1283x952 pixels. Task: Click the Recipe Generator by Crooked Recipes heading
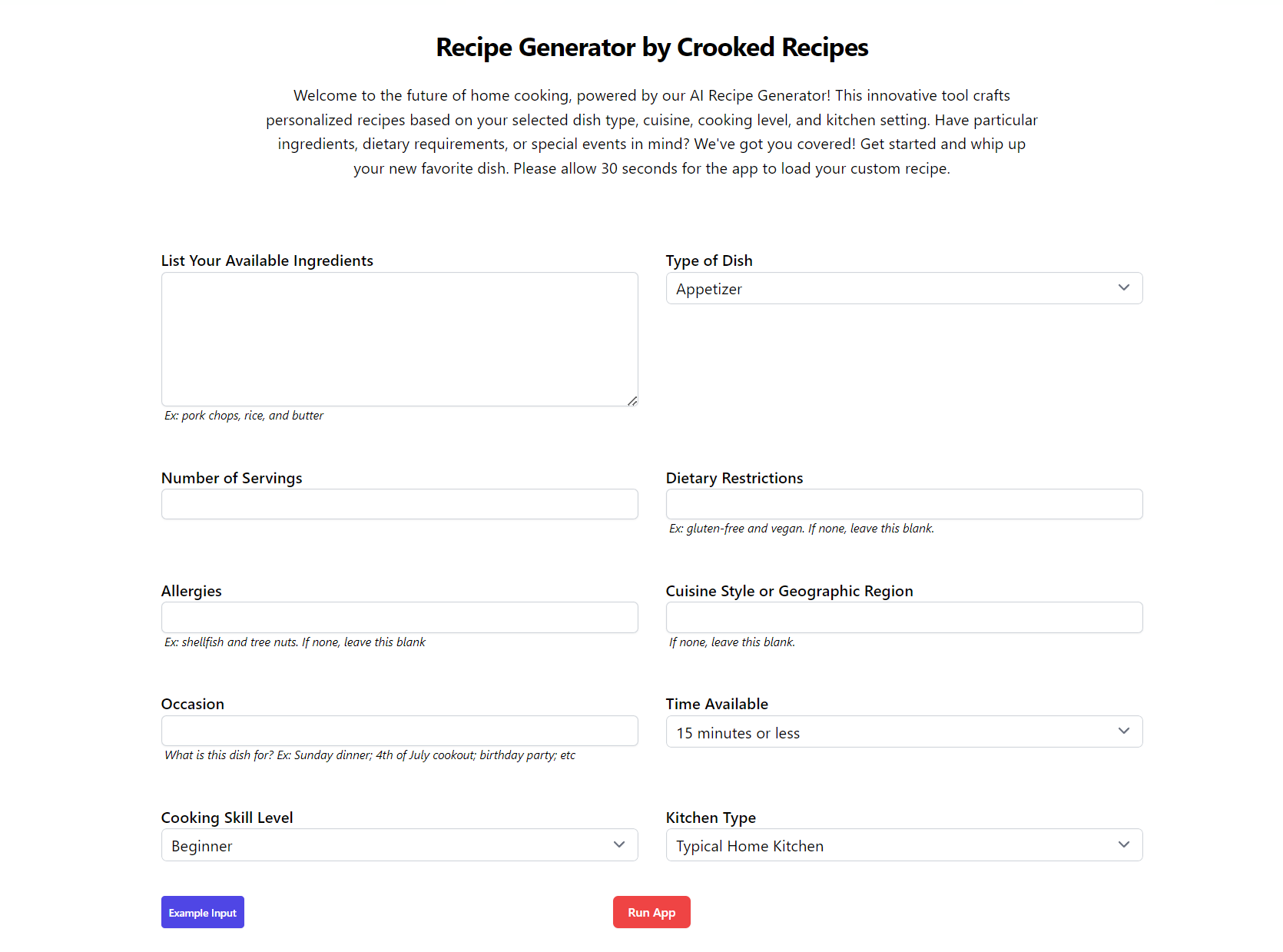[651, 48]
